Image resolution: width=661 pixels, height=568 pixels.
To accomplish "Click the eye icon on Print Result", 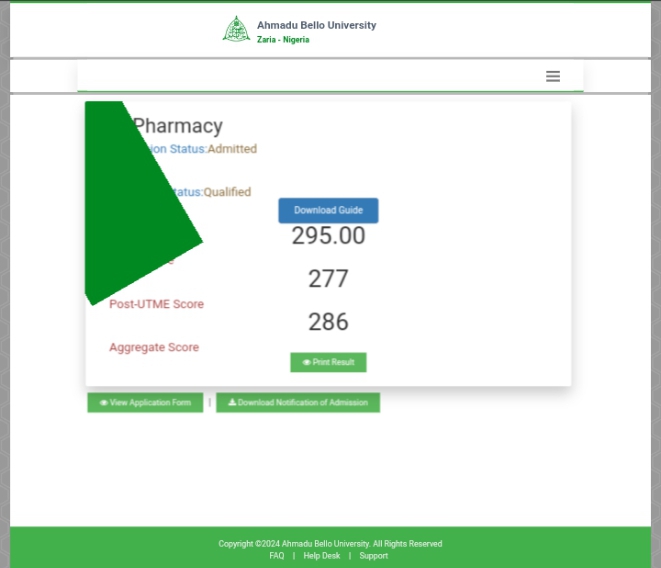I will (x=307, y=362).
